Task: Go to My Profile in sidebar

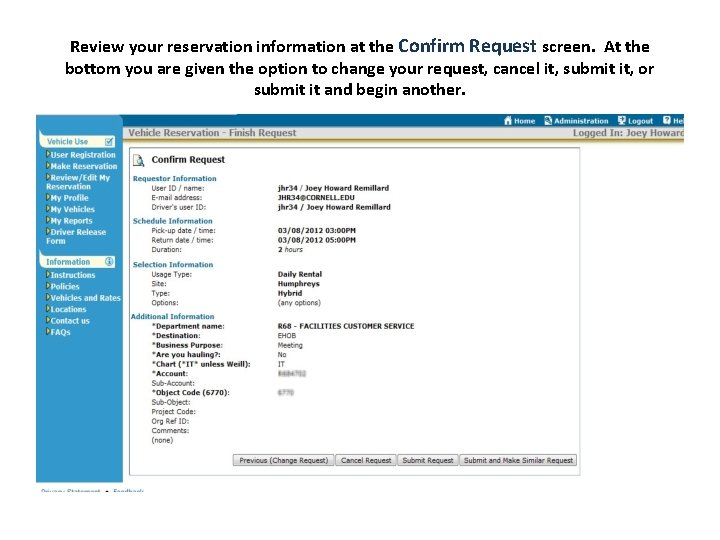Action: 69,198
